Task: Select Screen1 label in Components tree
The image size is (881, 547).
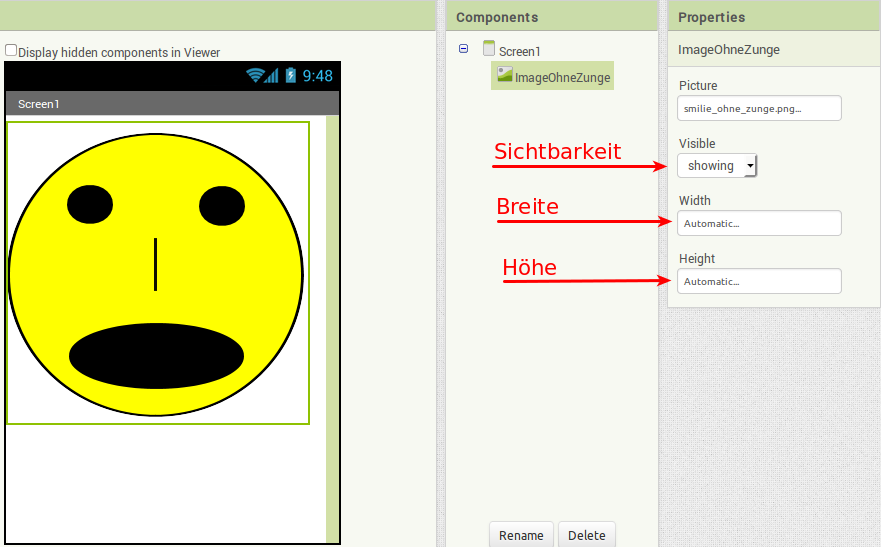Action: (x=520, y=51)
